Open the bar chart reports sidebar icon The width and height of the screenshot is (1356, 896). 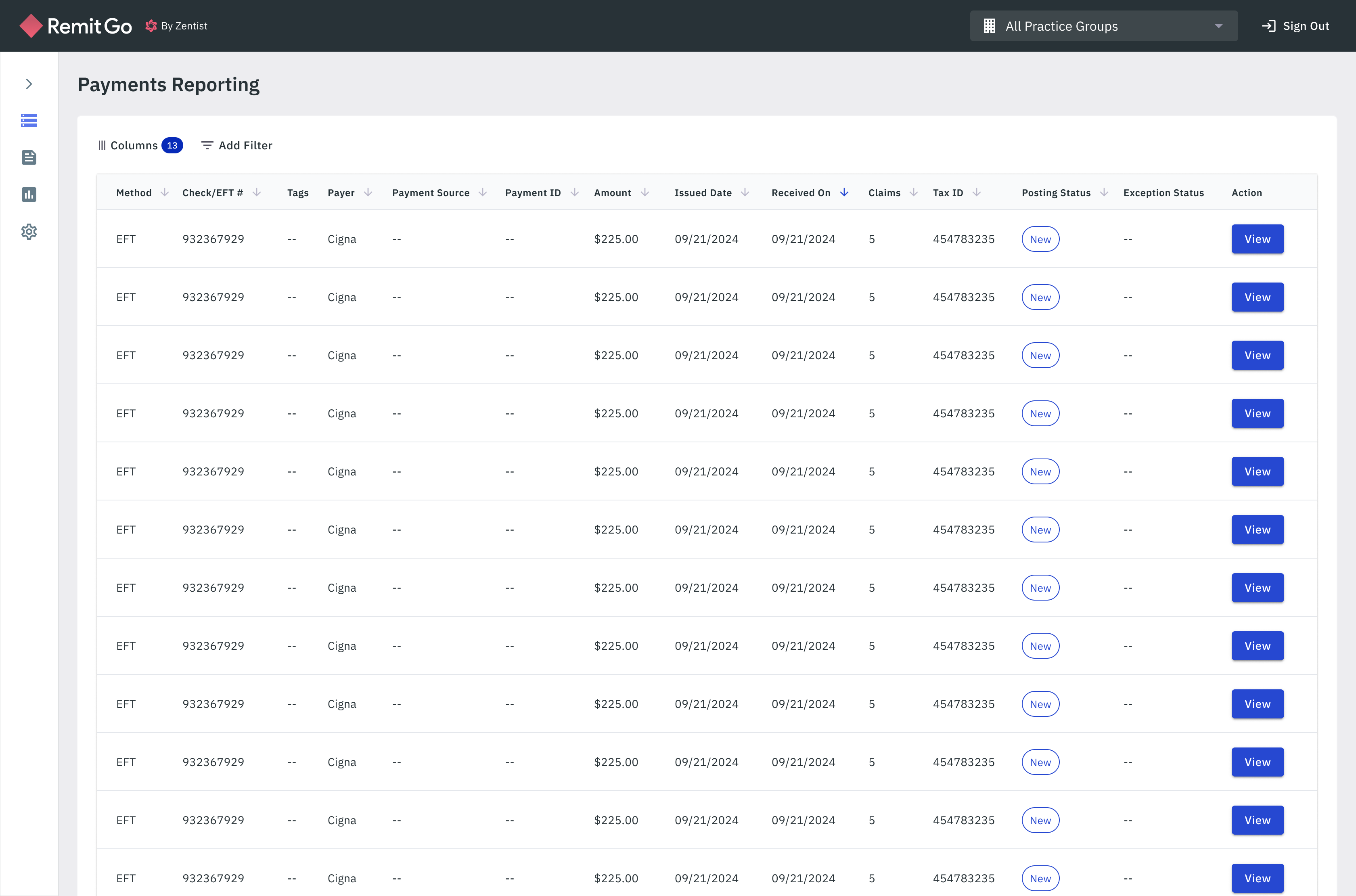click(x=29, y=194)
